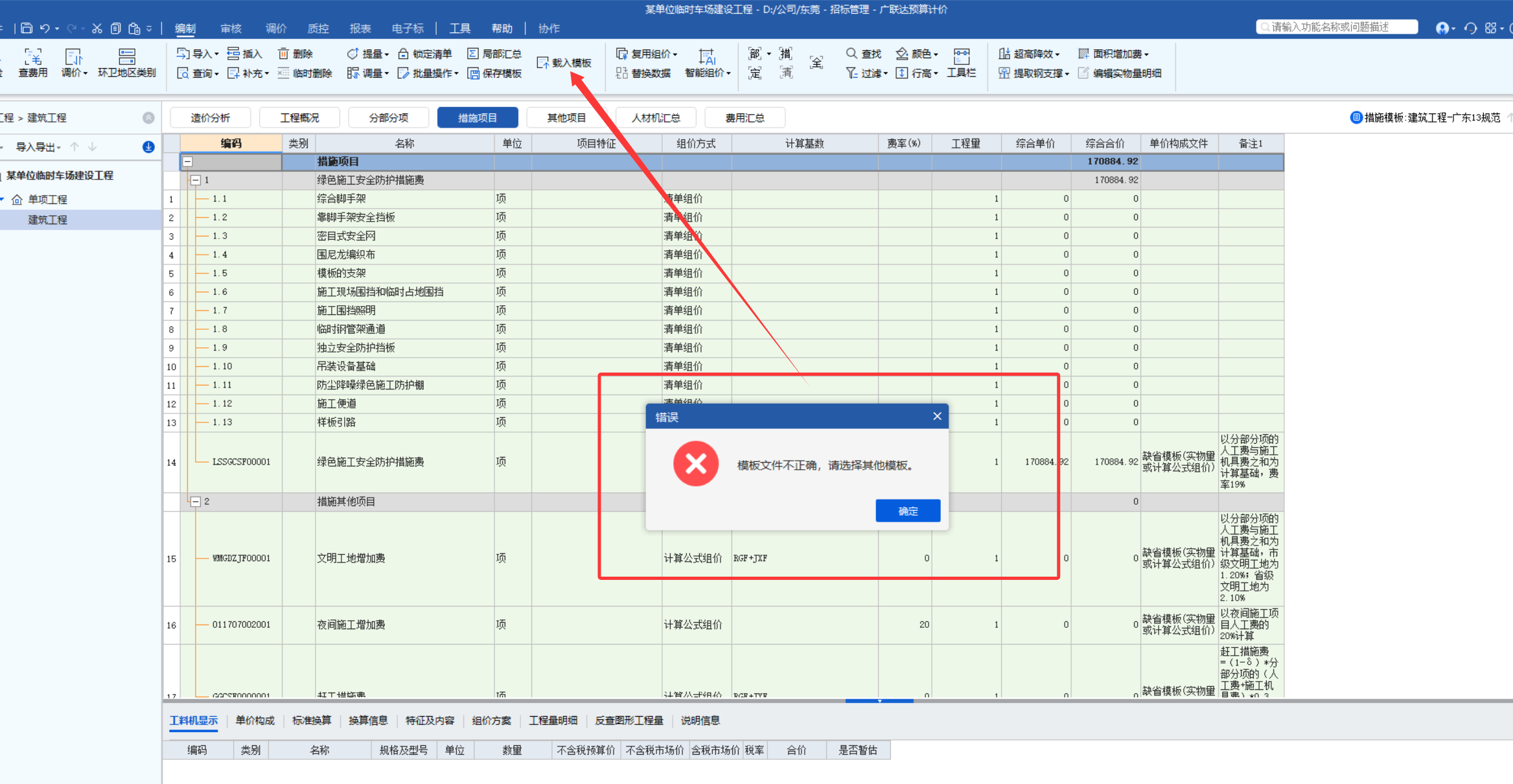Click the 载入模板 (load template) icon
1513x784 pixels.
click(x=543, y=63)
